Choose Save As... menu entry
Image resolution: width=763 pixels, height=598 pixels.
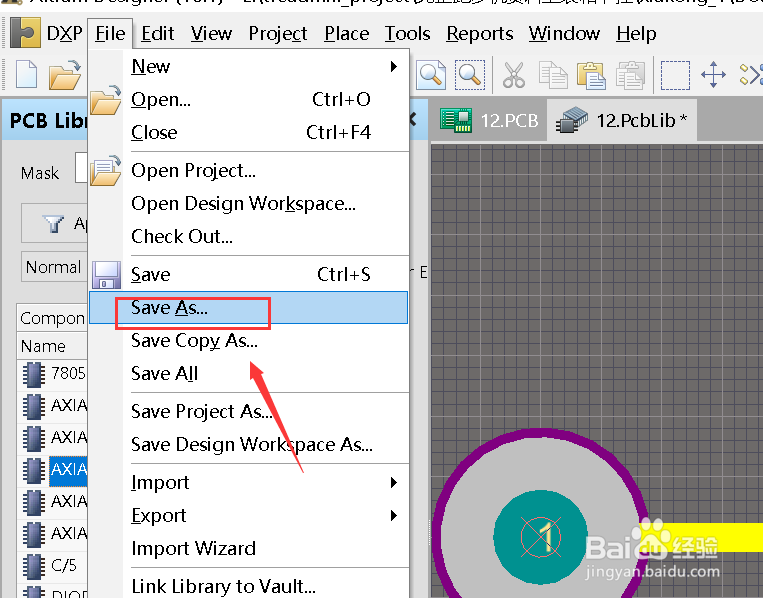pyautogui.click(x=248, y=308)
